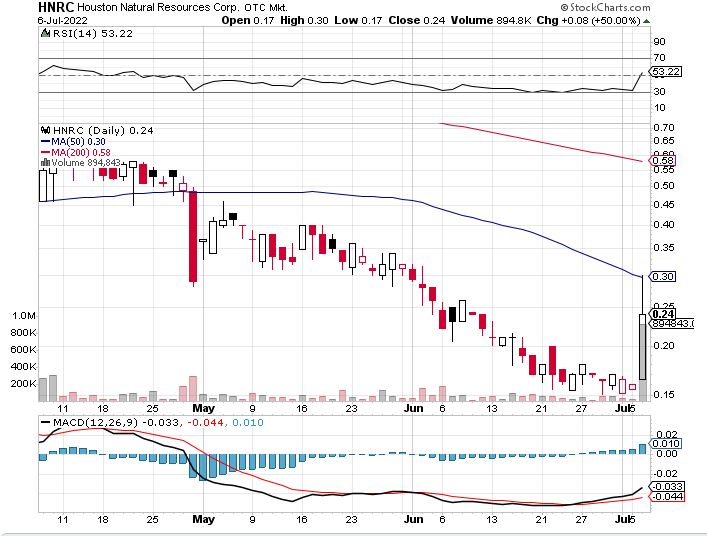The height and width of the screenshot is (536, 707).
Task: Click the Open 0.17 value in the header
Action: (x=248, y=20)
